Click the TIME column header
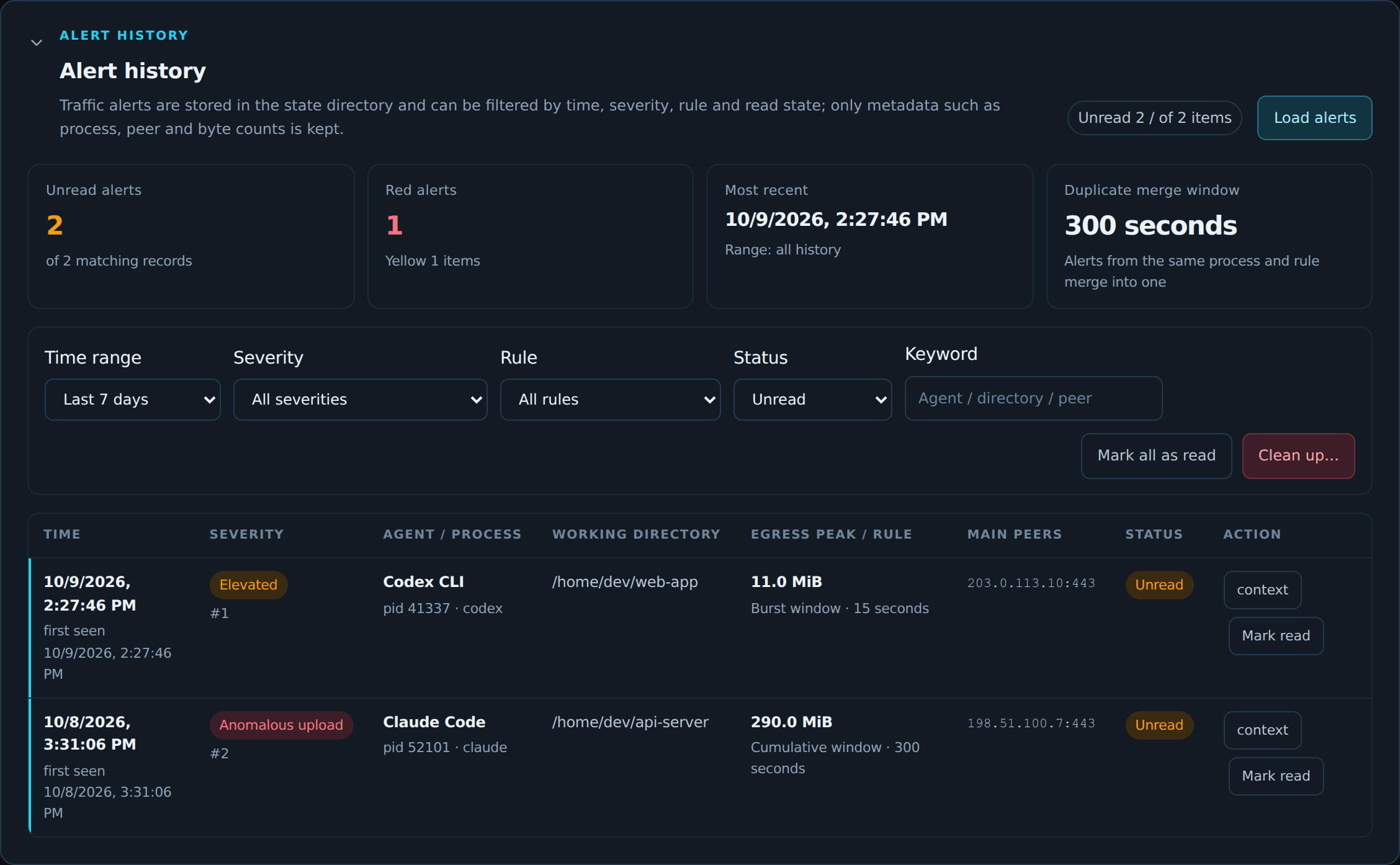Viewport: 1400px width, 865px height. pyautogui.click(x=62, y=534)
